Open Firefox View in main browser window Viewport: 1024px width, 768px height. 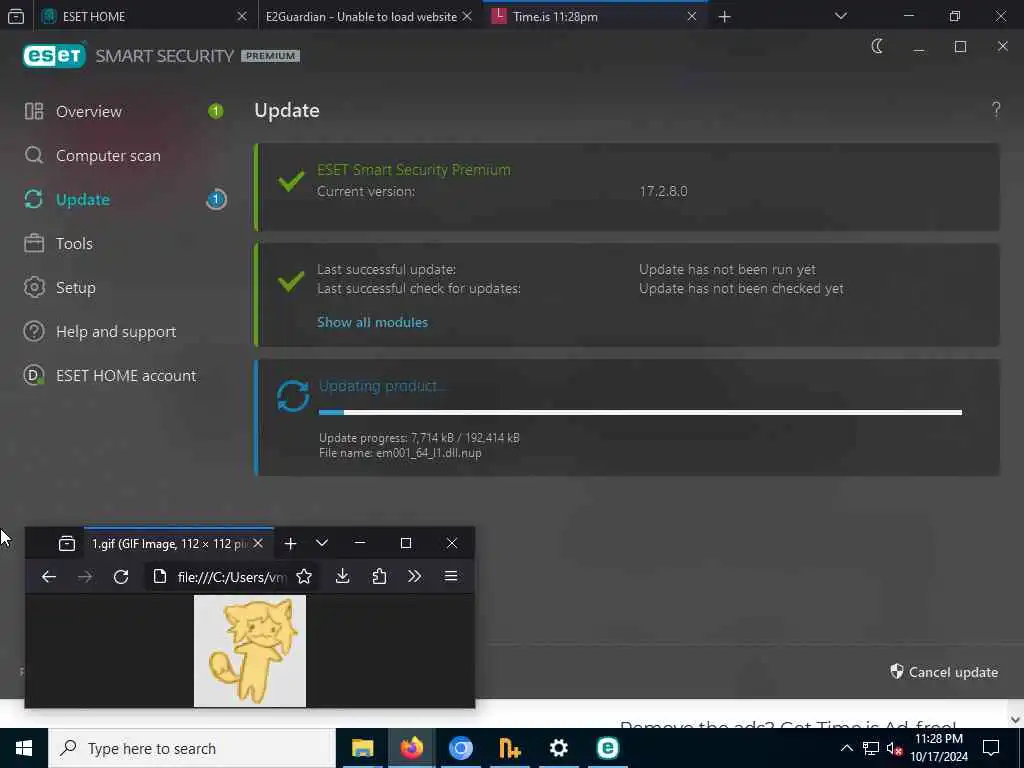(16, 16)
